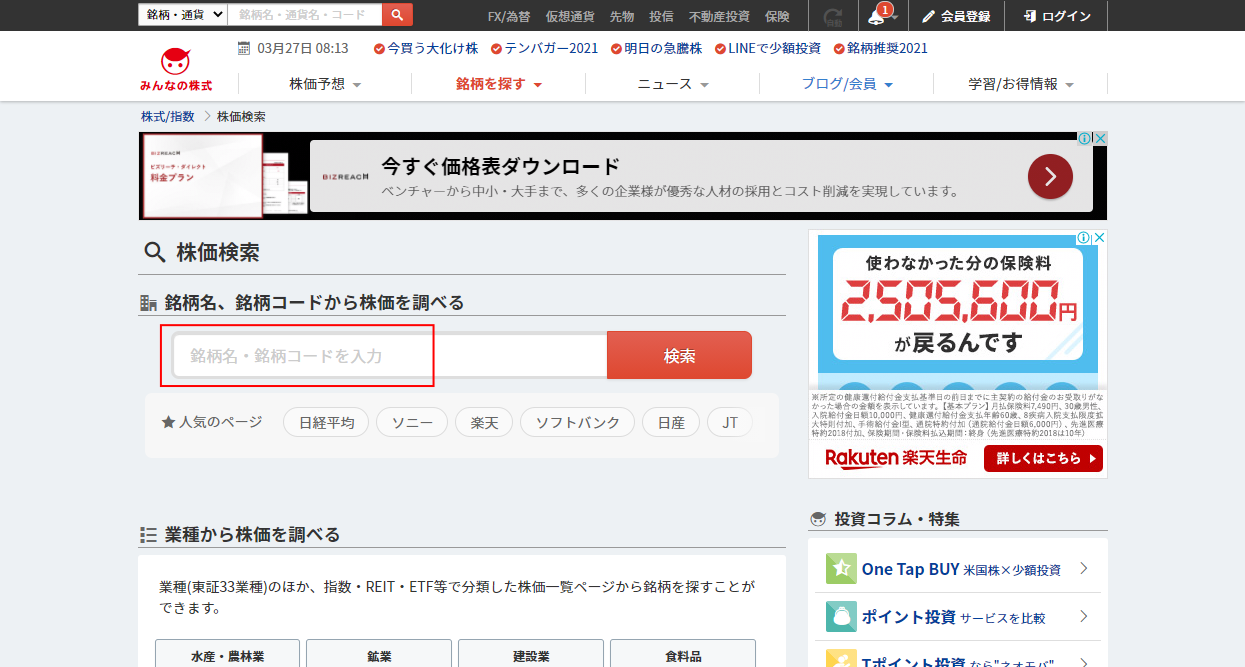The width and height of the screenshot is (1245, 667).
Task: Open the 銘柄・通貨 dropdown selector
Action: tap(182, 15)
